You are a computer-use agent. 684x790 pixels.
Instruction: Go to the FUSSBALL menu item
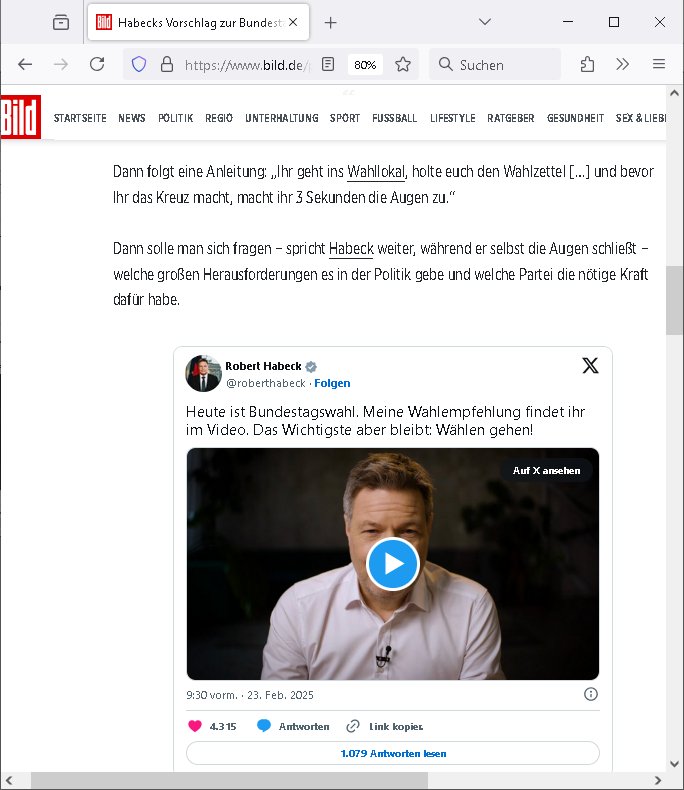click(x=394, y=118)
